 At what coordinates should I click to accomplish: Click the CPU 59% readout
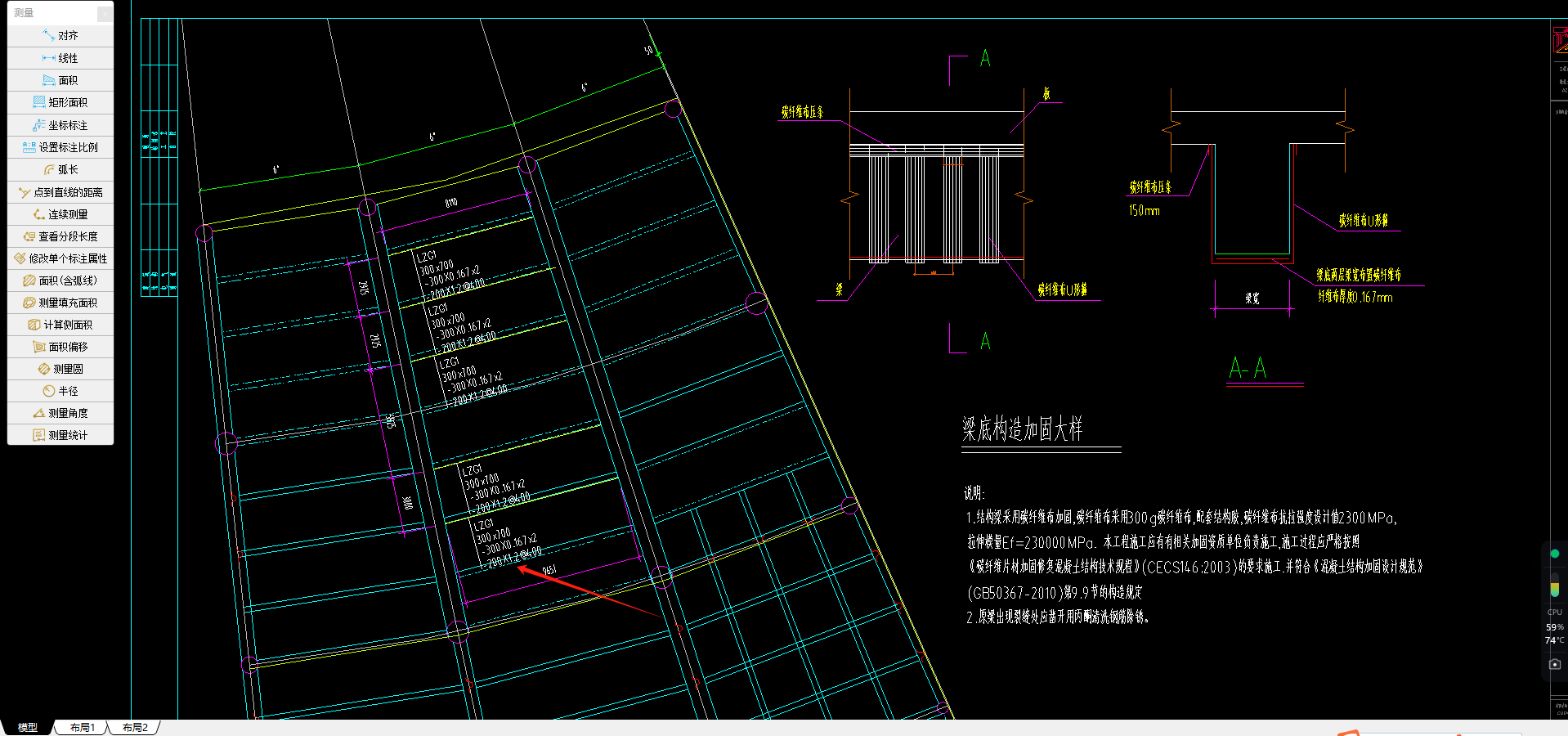point(1554,627)
